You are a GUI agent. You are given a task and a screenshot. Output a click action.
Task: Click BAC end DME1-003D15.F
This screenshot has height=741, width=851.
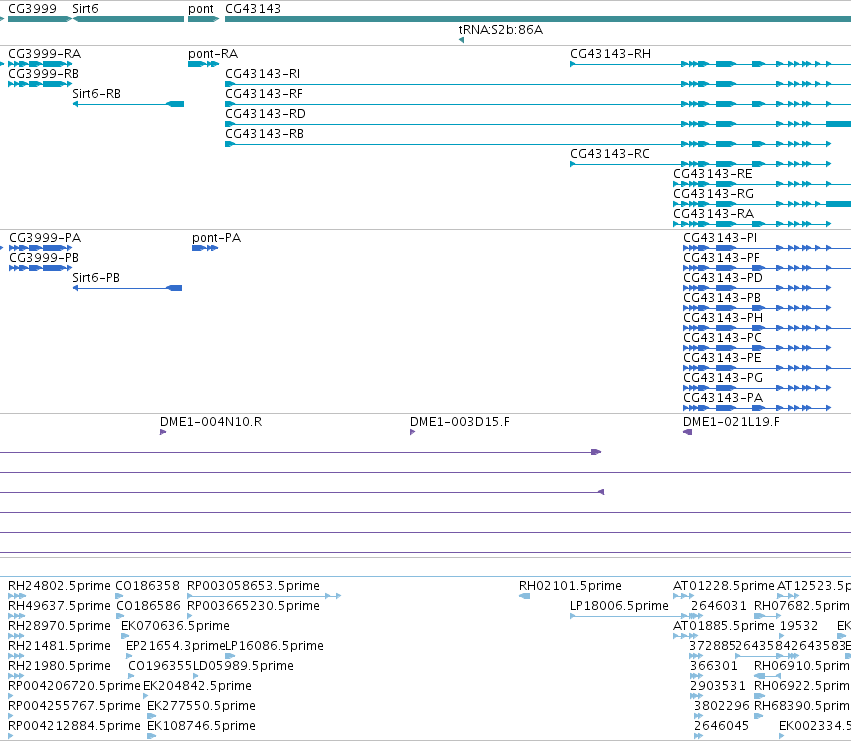coord(460,422)
